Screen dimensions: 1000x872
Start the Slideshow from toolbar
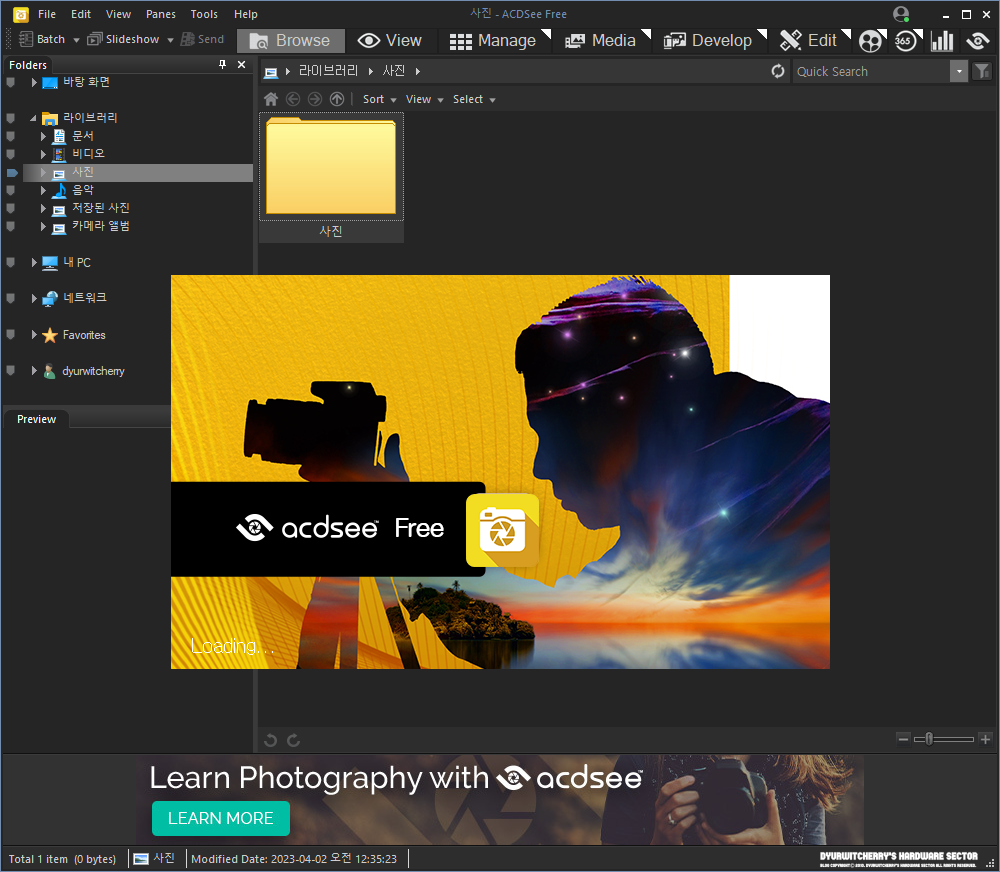pyautogui.click(x=123, y=40)
